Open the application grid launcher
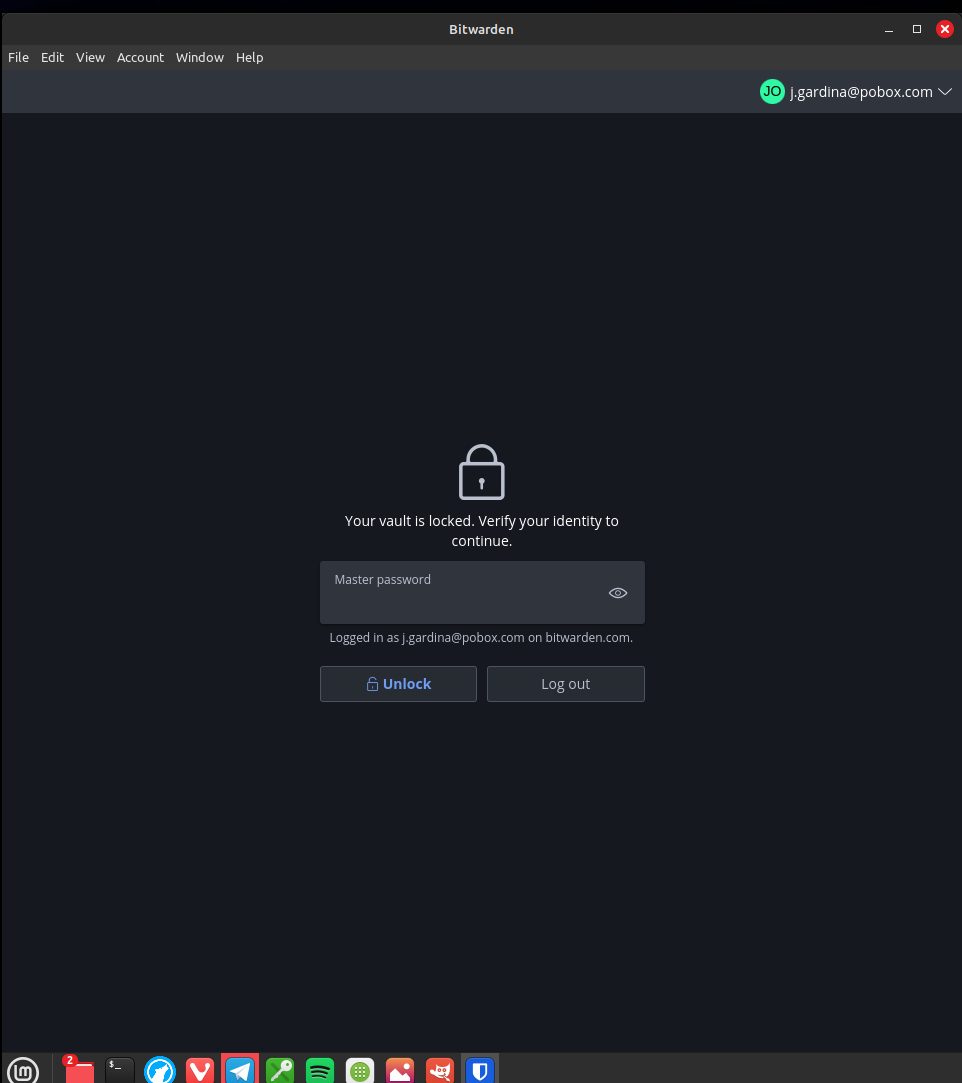The width and height of the screenshot is (962, 1083). [x=359, y=1069]
